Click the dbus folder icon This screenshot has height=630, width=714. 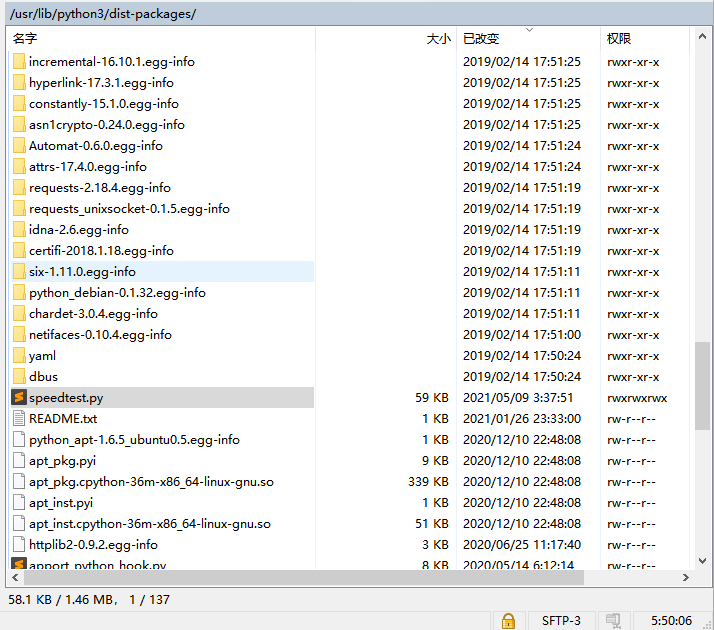point(19,376)
